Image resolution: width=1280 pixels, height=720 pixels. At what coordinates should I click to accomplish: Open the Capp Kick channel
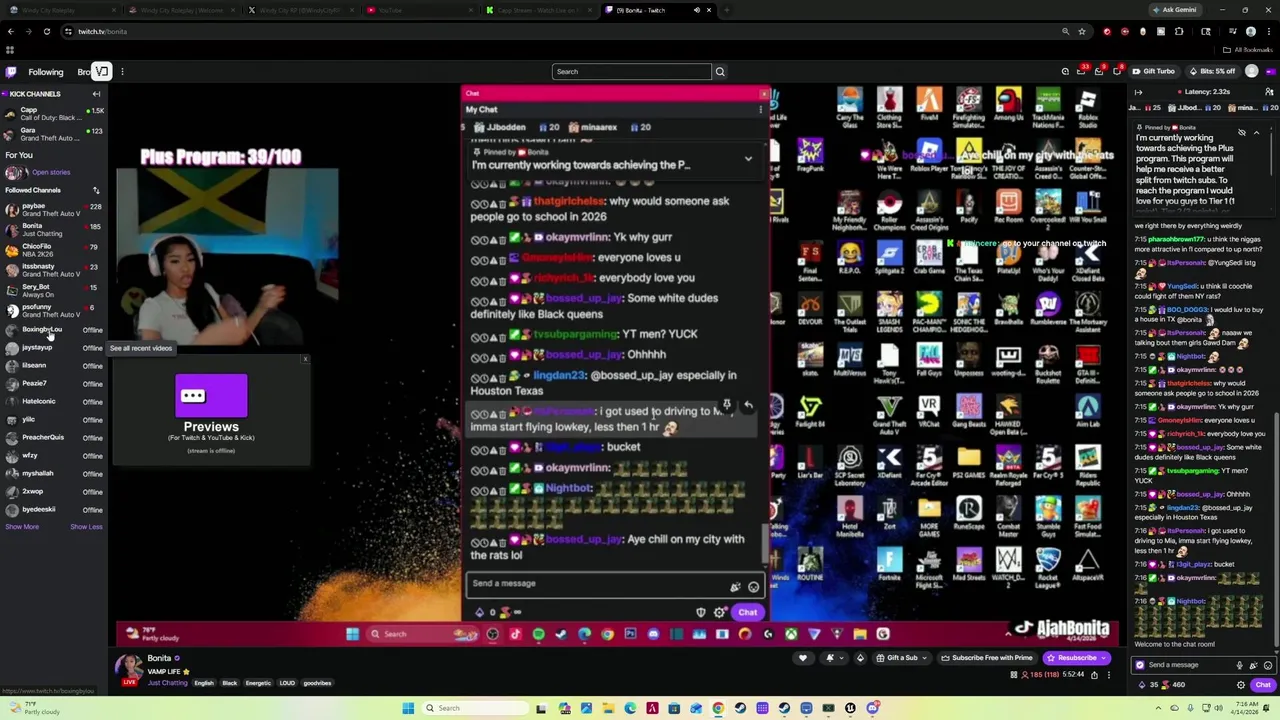tap(54, 113)
